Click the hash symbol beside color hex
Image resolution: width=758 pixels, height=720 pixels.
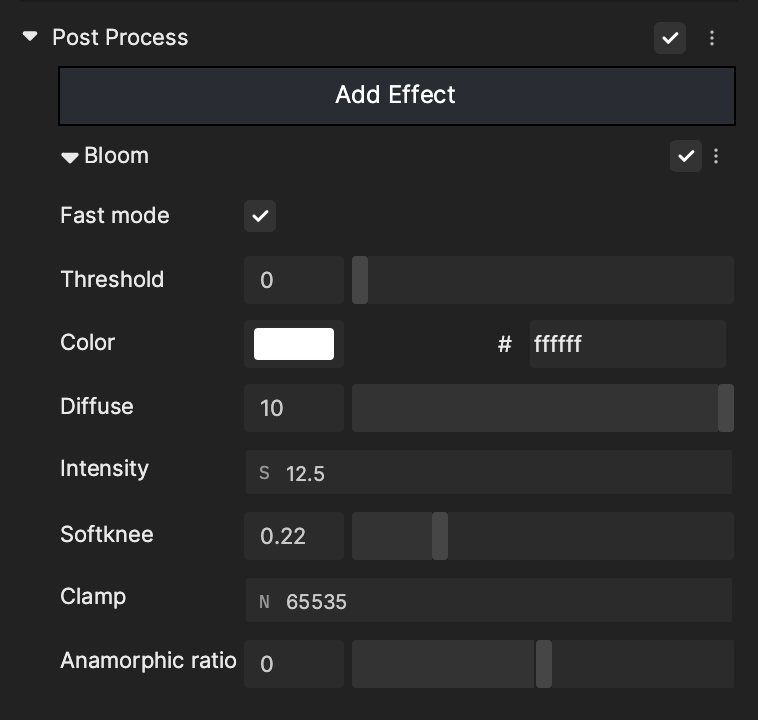click(x=505, y=344)
